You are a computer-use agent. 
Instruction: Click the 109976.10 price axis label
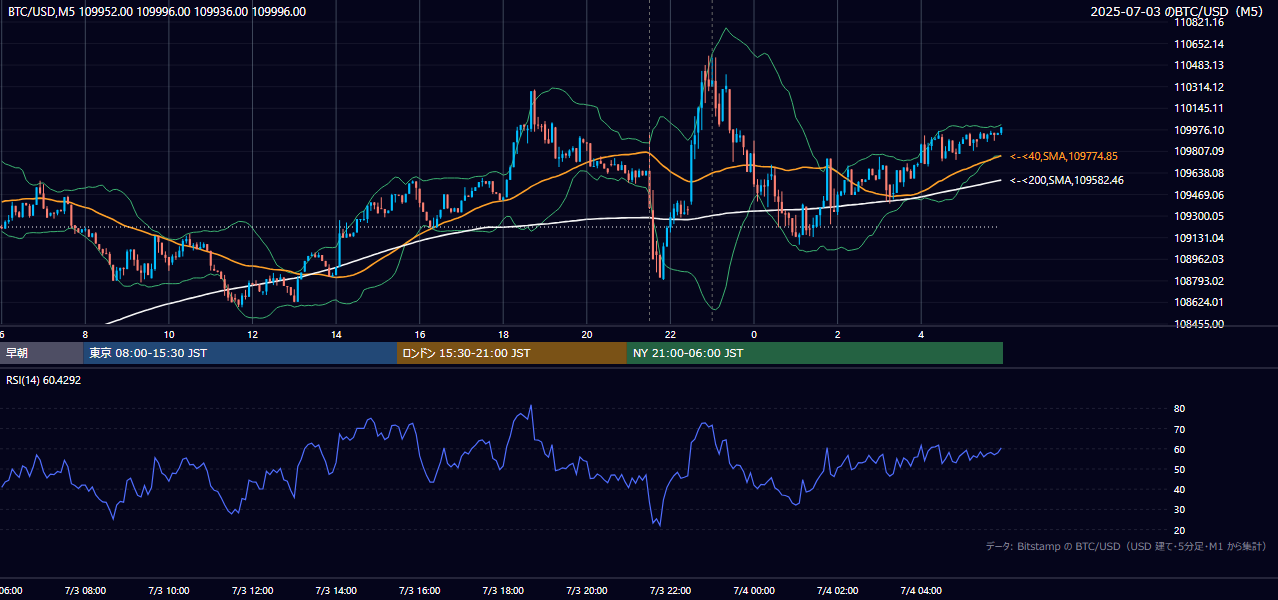1200,130
